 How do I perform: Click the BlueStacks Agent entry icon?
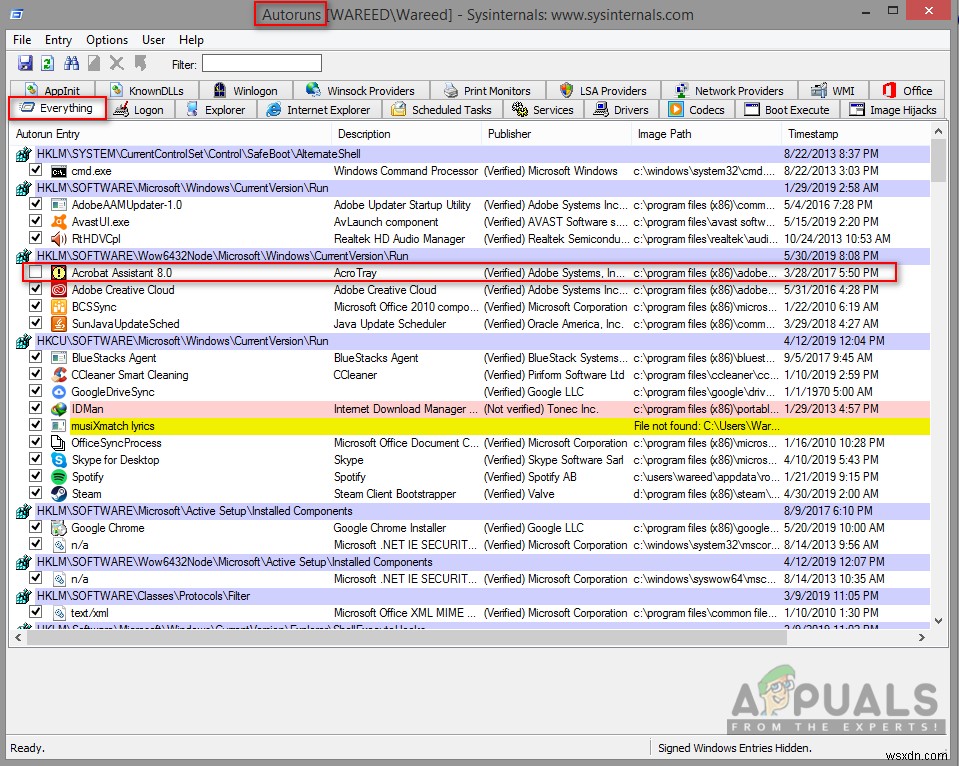59,358
